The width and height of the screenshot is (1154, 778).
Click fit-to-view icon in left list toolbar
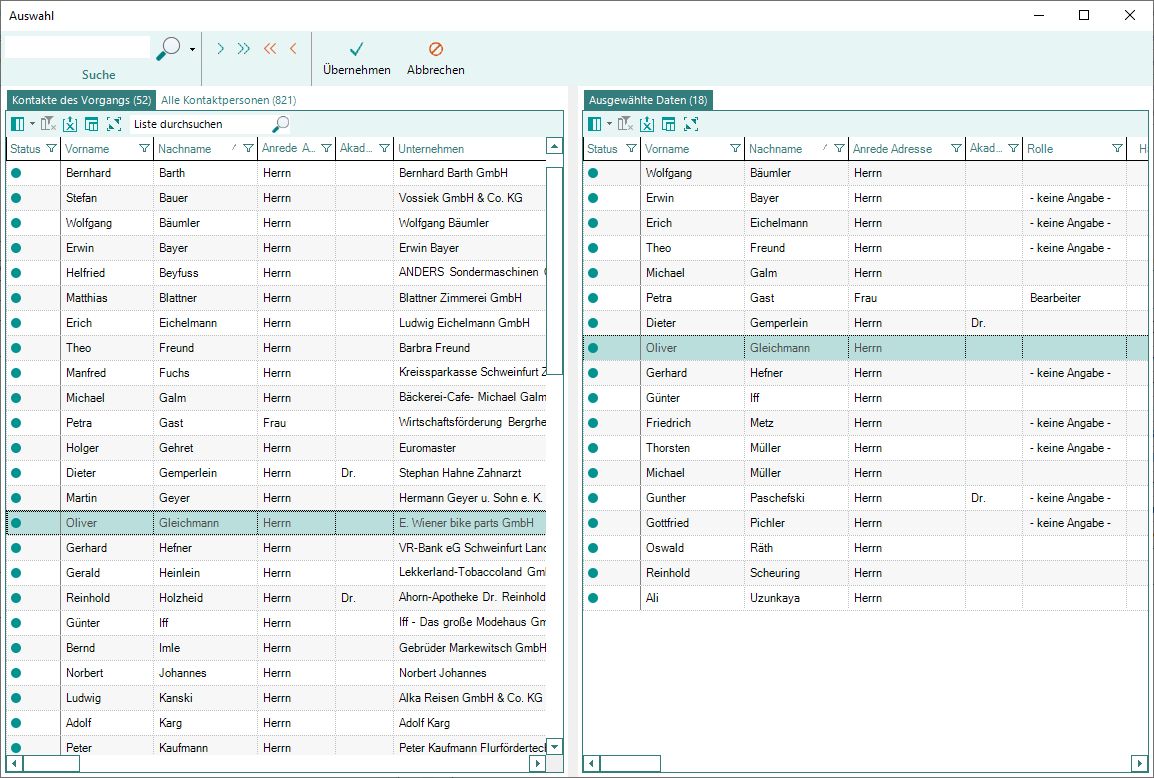click(x=113, y=124)
